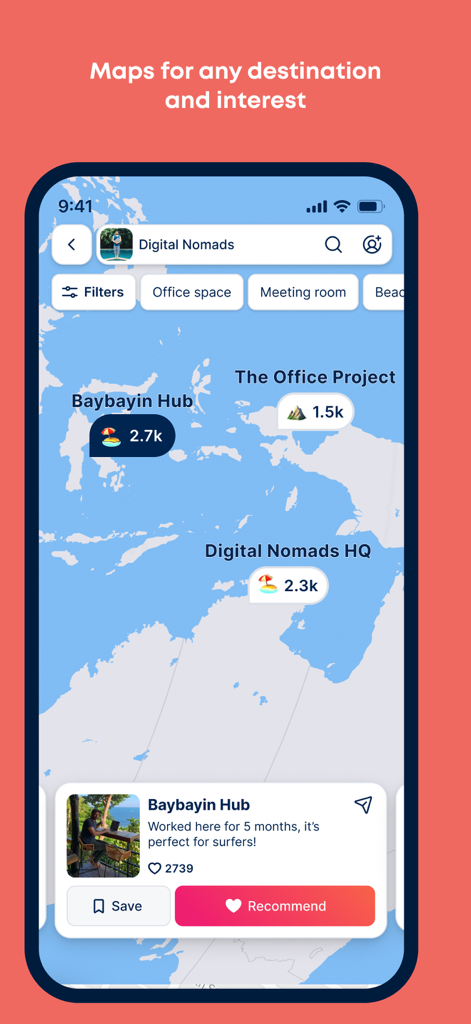Tap the Digital Nomads HQ 2.3k pin

(x=289, y=586)
